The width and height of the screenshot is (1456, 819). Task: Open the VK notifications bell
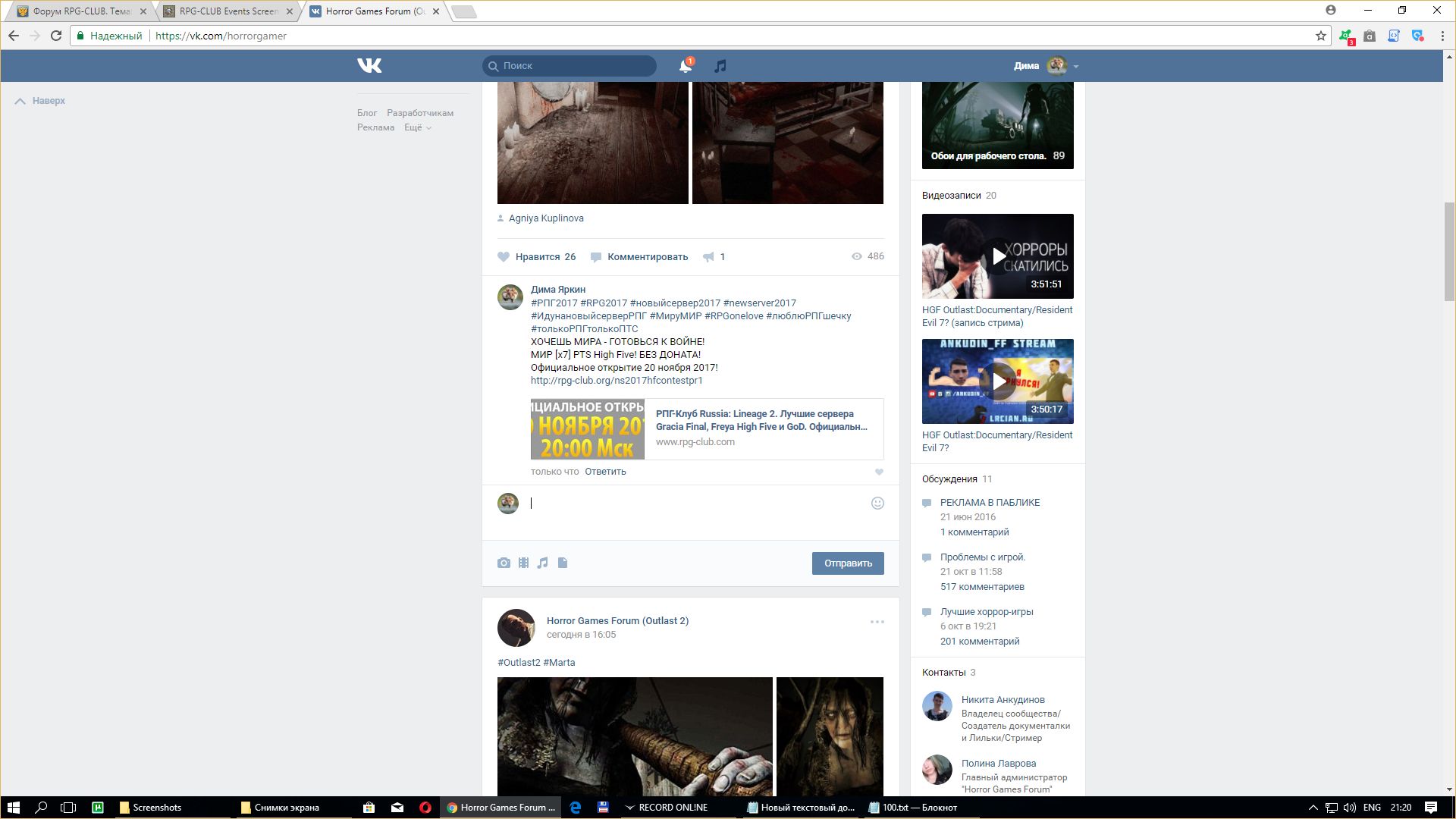tap(685, 66)
